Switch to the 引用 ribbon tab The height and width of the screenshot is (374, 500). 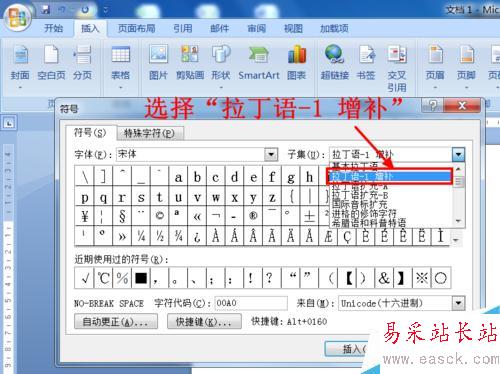pyautogui.click(x=183, y=28)
